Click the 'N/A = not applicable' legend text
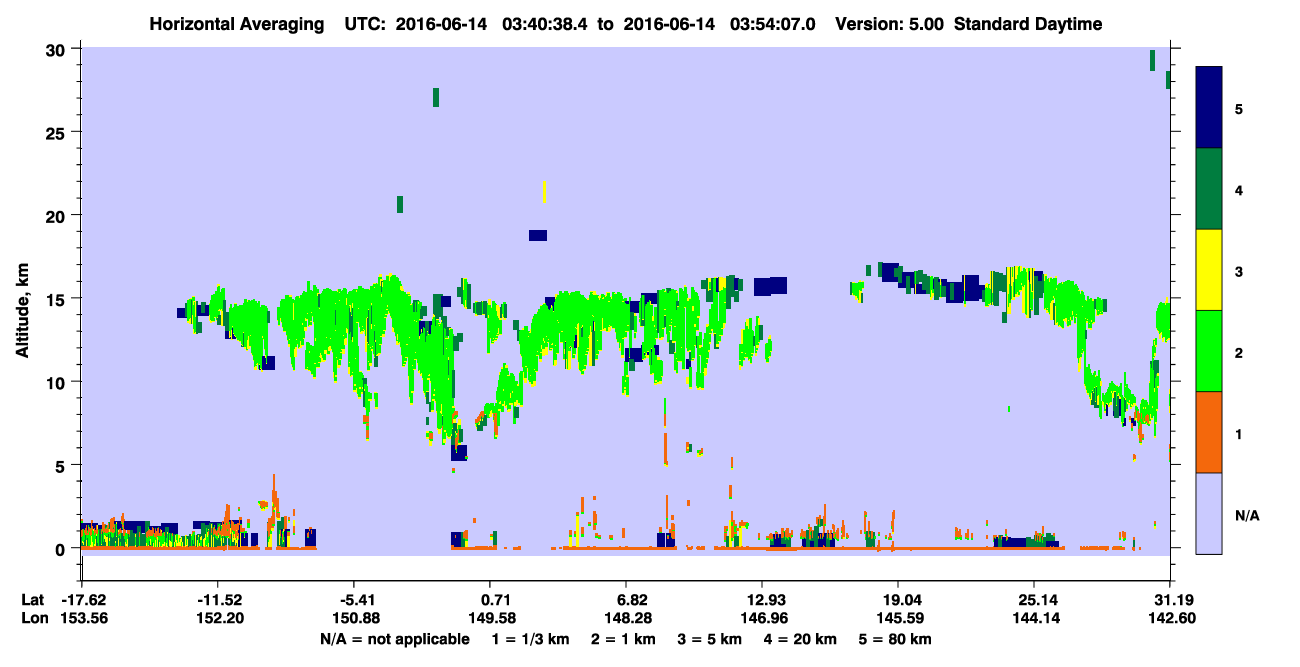 [394, 639]
